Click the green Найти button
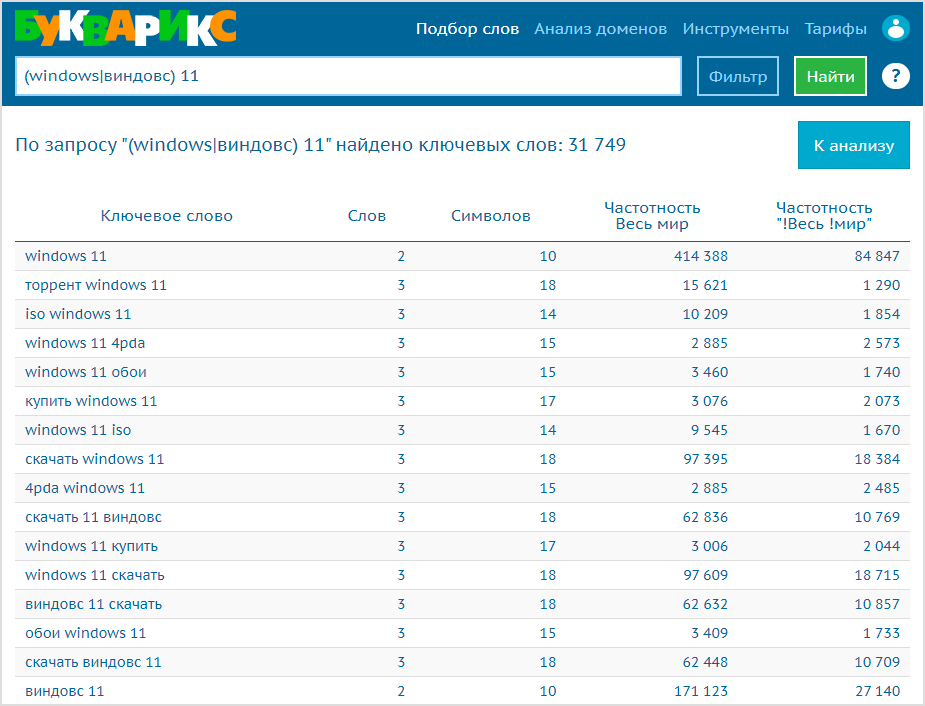 point(830,76)
